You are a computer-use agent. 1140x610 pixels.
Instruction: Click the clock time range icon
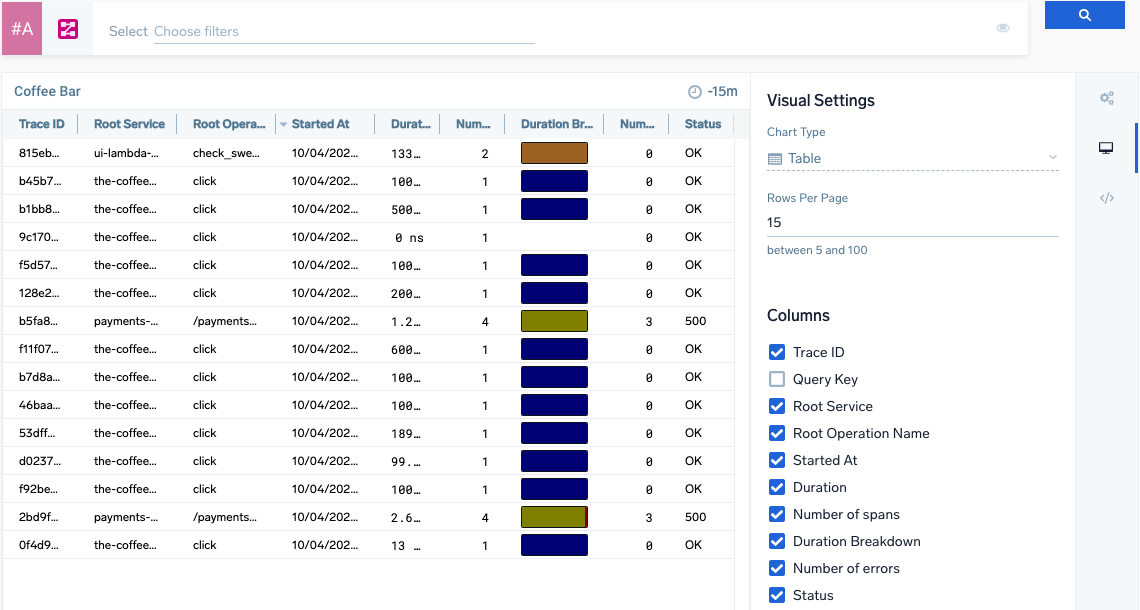tap(695, 92)
